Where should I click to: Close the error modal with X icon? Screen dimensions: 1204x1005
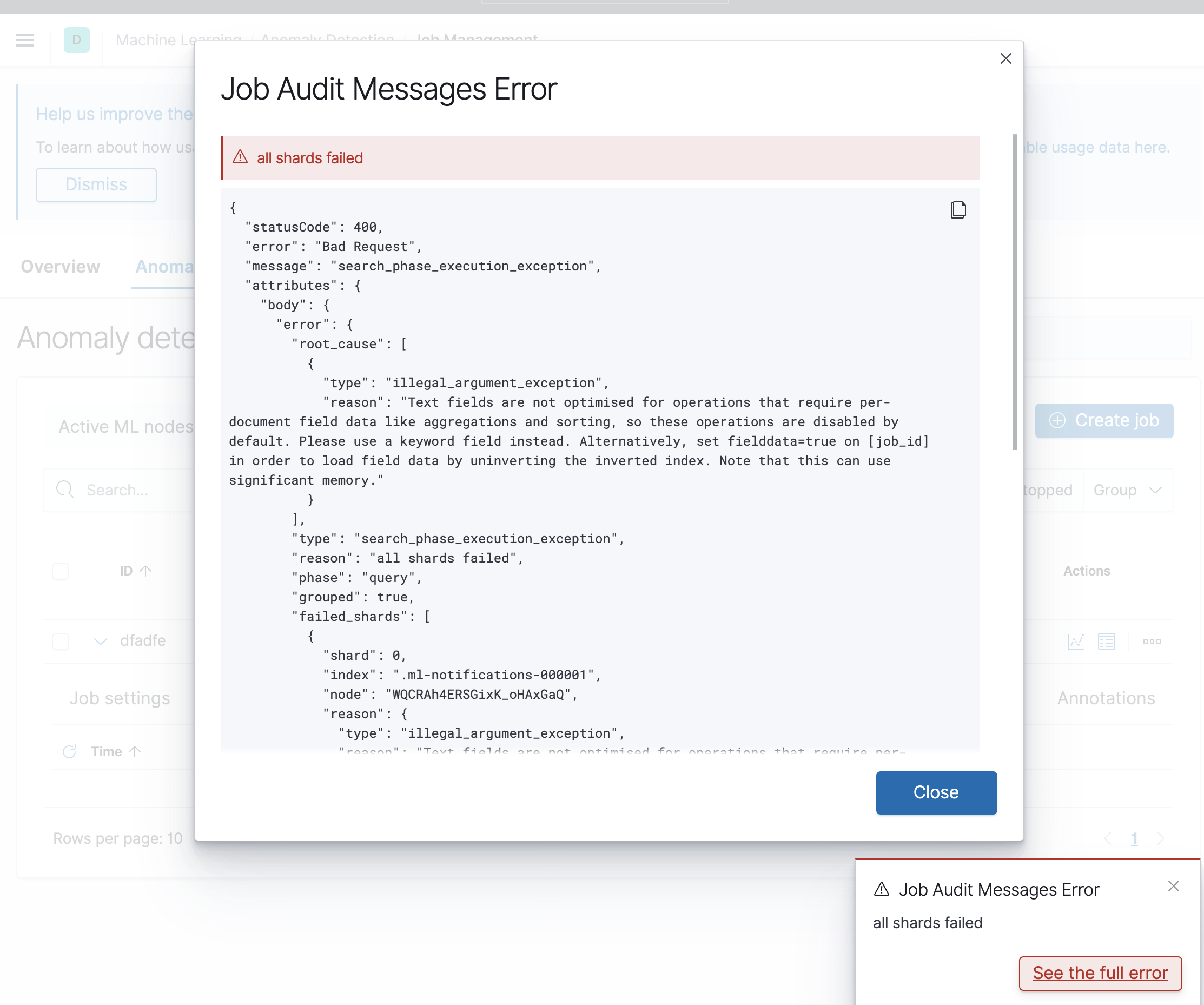[1005, 58]
